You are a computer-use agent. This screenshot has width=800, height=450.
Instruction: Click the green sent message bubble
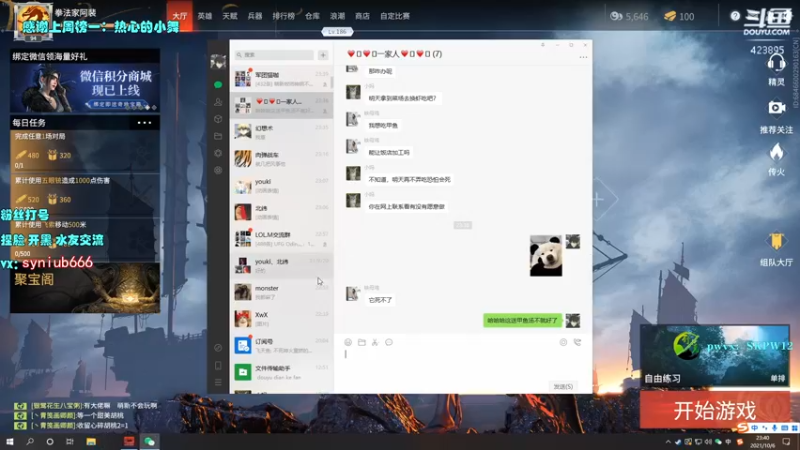tap(522, 320)
